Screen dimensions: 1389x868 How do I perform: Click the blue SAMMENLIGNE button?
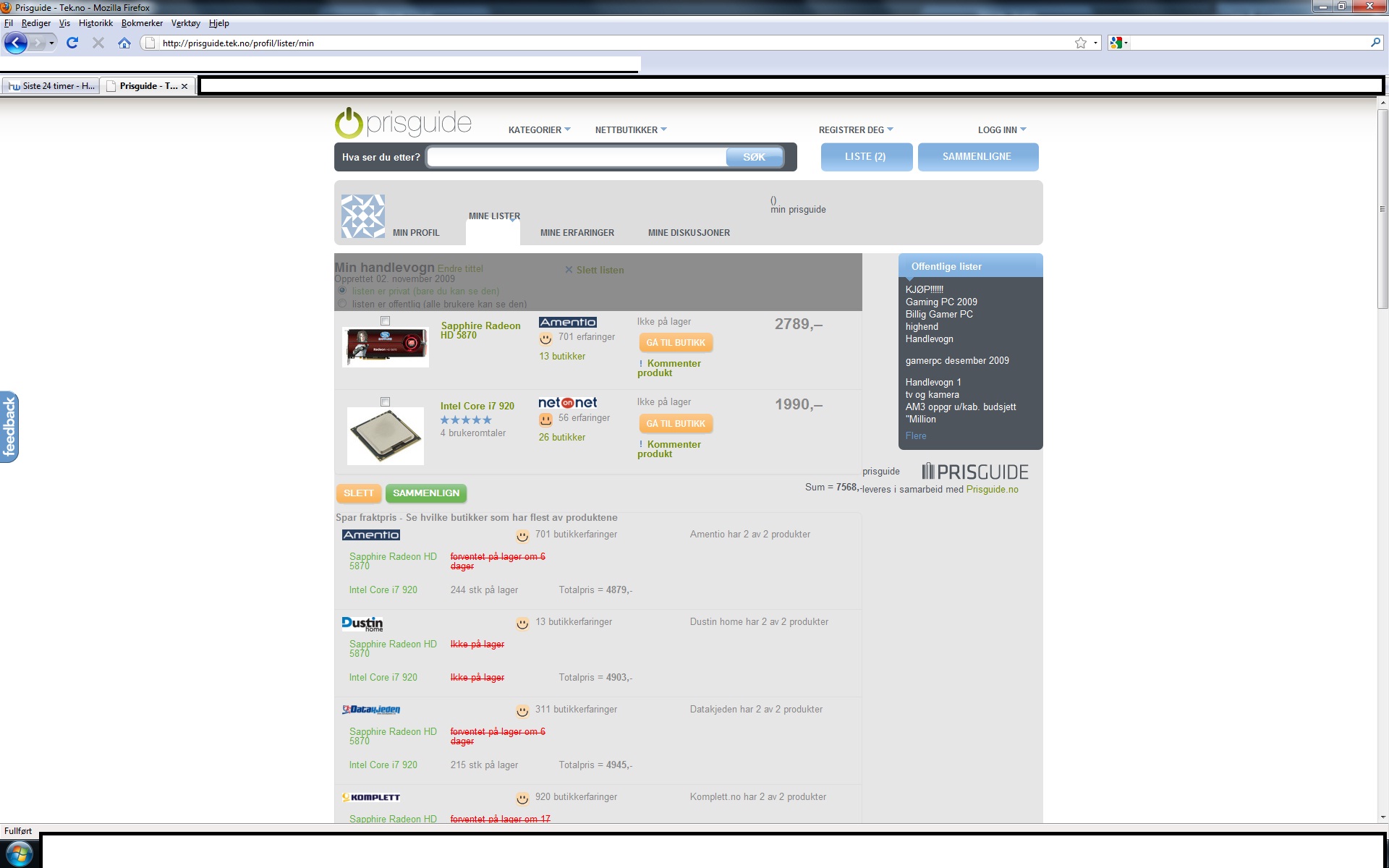(x=977, y=157)
